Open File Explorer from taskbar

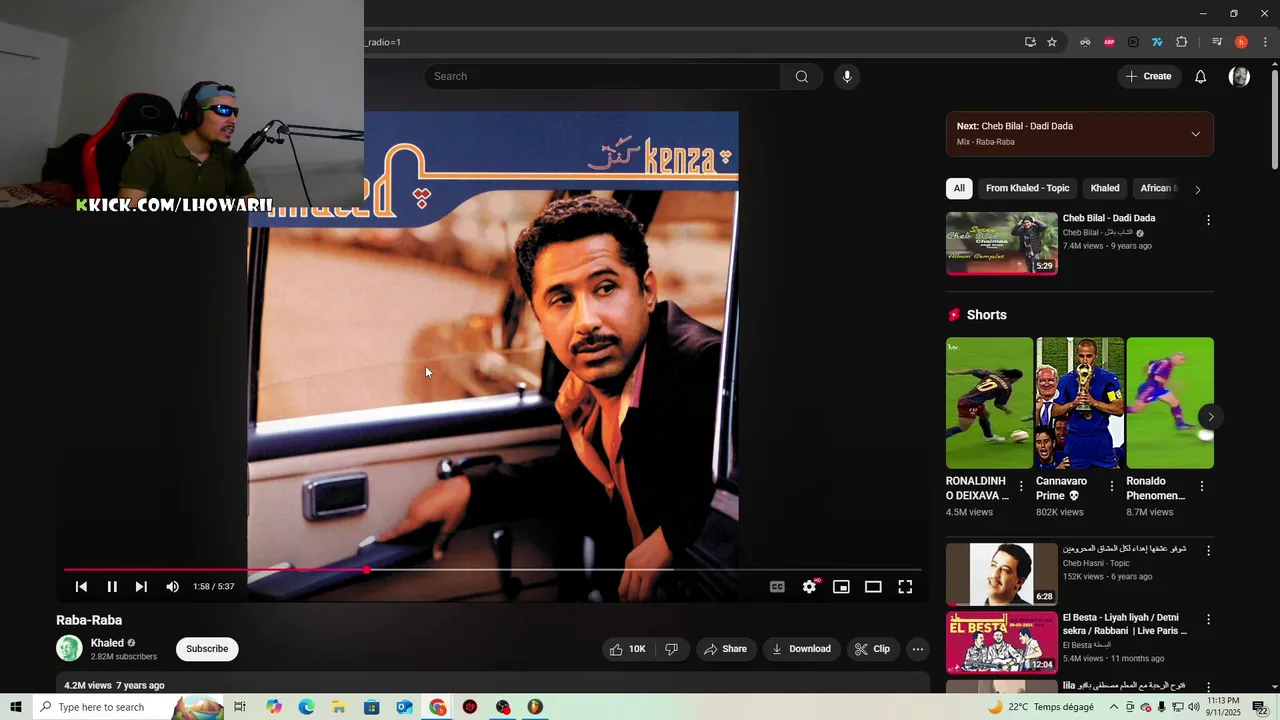tap(339, 707)
